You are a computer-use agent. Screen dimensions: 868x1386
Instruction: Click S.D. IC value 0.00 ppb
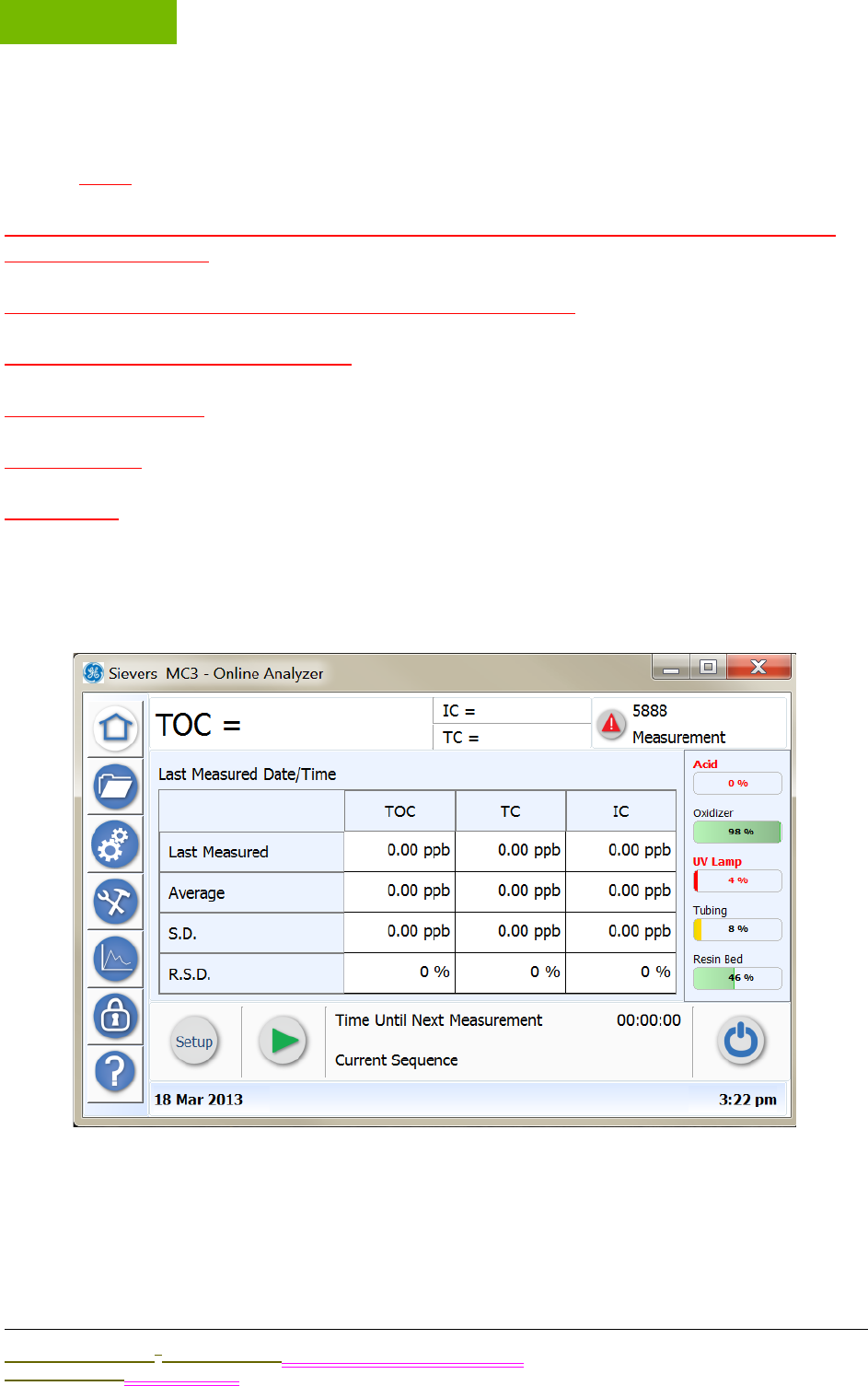coord(620,932)
